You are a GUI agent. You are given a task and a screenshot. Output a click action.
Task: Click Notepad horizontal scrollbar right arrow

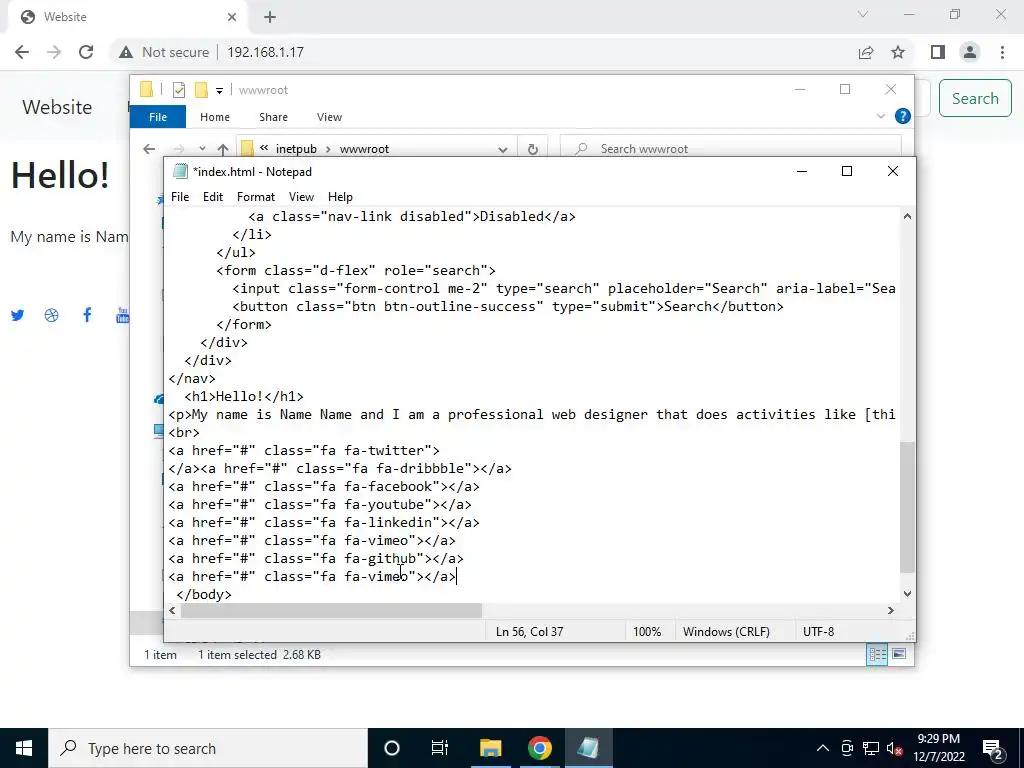pos(891,610)
